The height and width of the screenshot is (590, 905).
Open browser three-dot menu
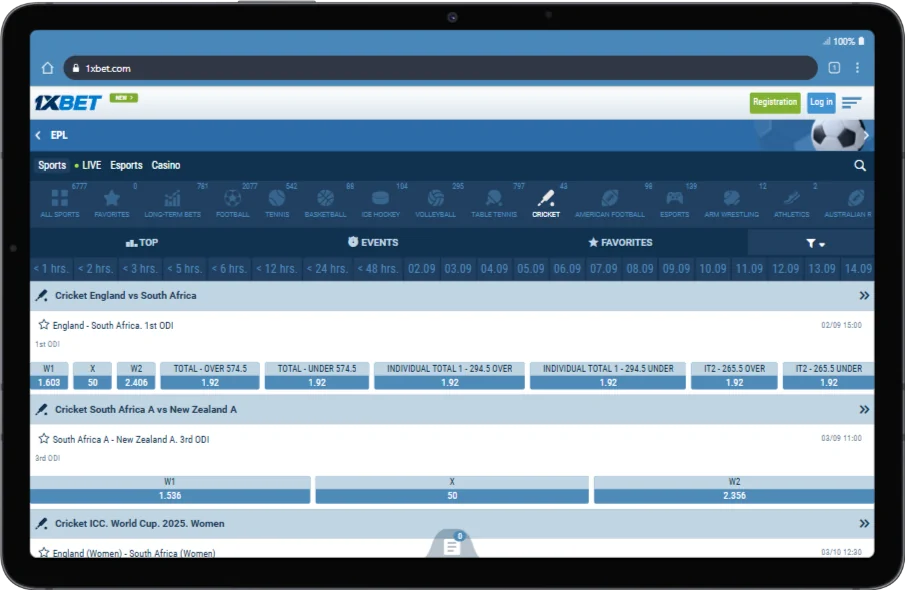coord(857,68)
